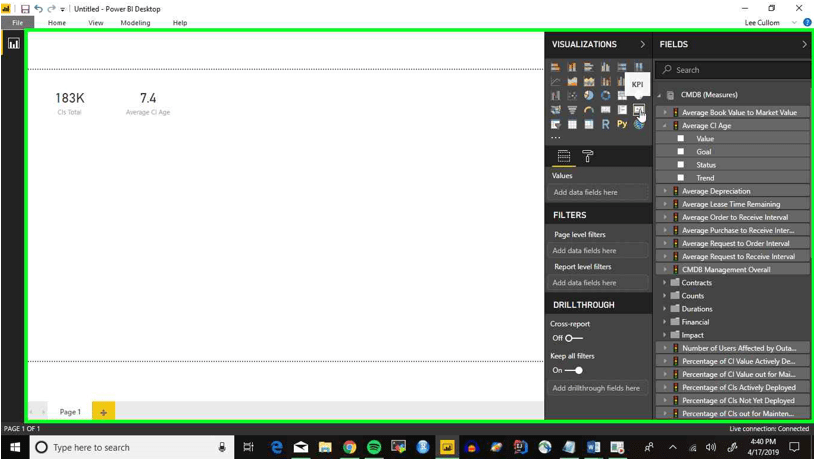This screenshot has height=460, width=816.
Task: Select the Scatter chart visual
Action: pyautogui.click(x=572, y=96)
